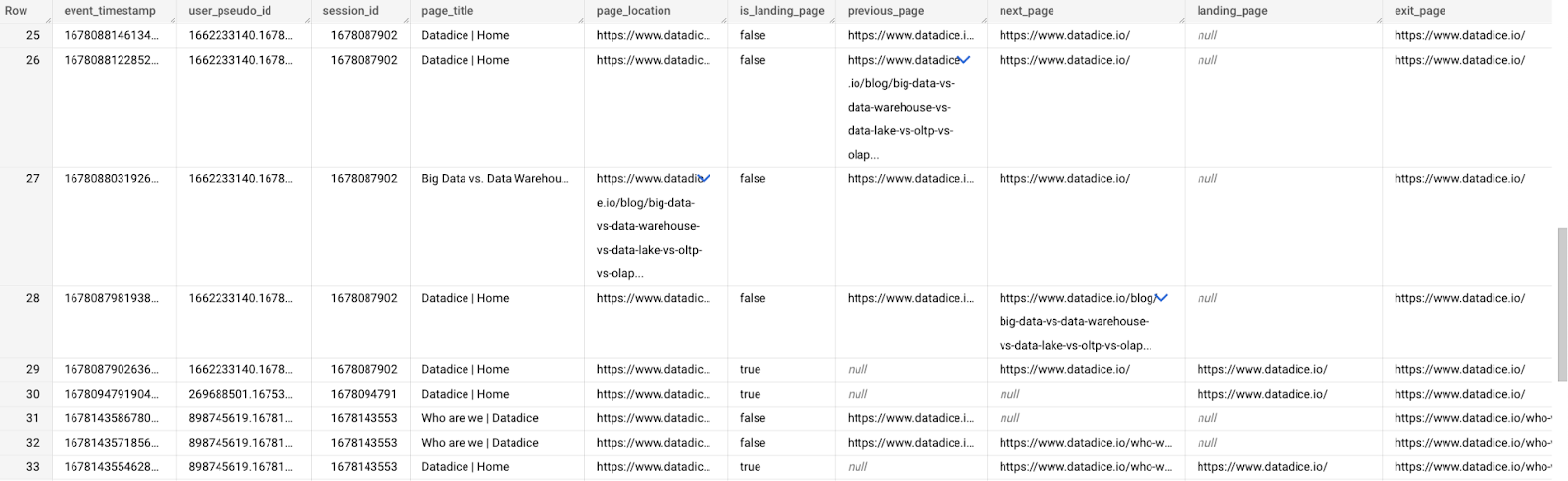
Task: Click the 'true' value in row 30
Action: (750, 394)
